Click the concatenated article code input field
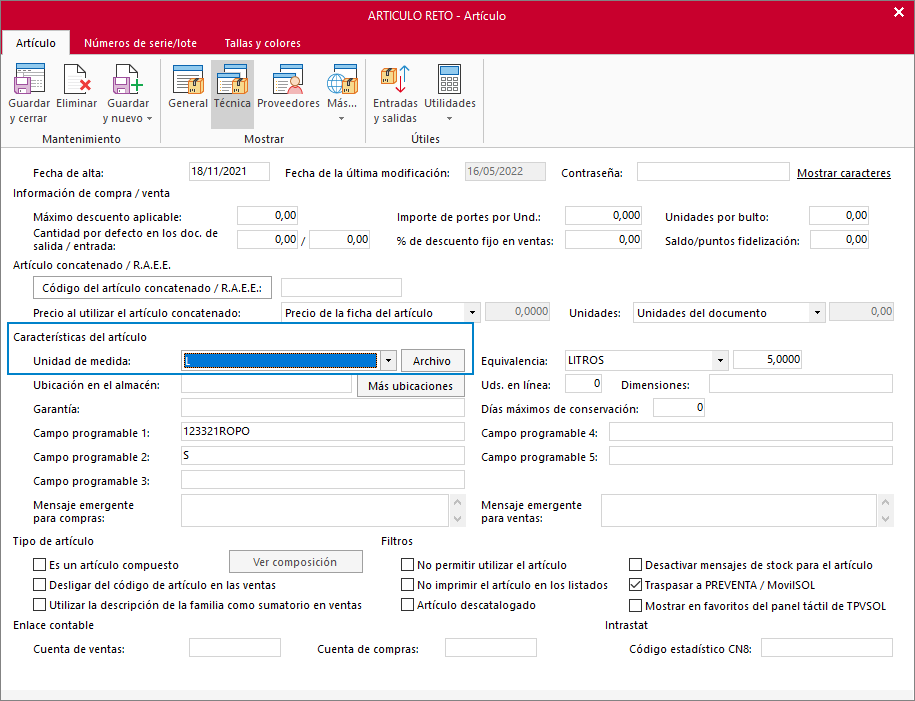This screenshot has width=915, height=701. coord(341,287)
